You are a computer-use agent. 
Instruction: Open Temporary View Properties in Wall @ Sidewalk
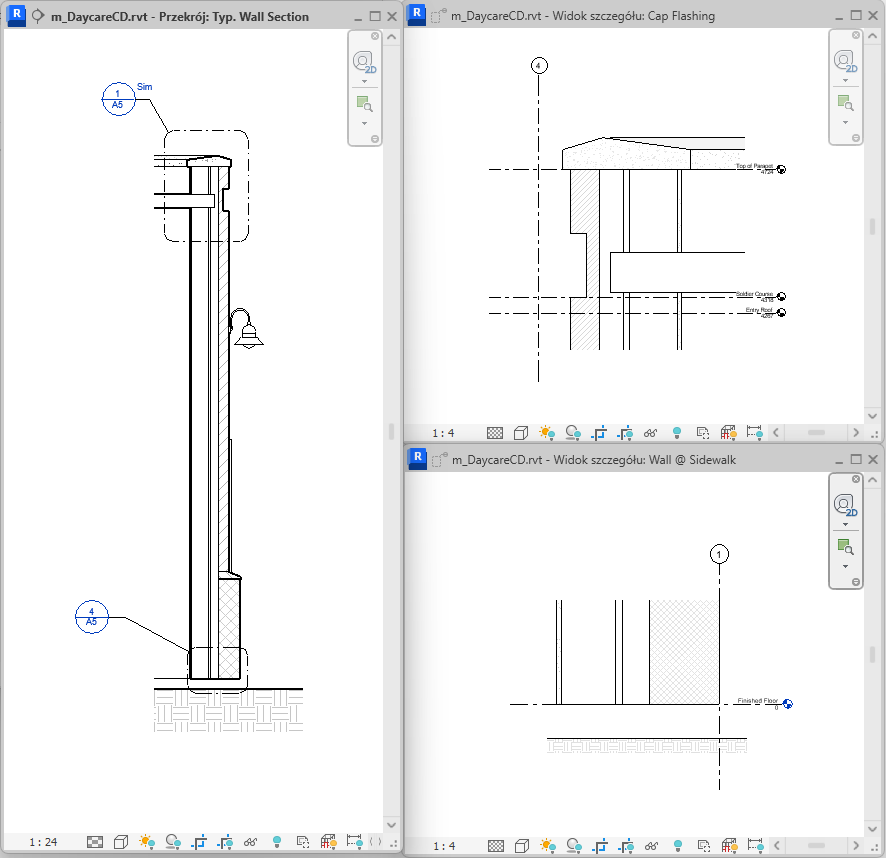tap(703, 846)
